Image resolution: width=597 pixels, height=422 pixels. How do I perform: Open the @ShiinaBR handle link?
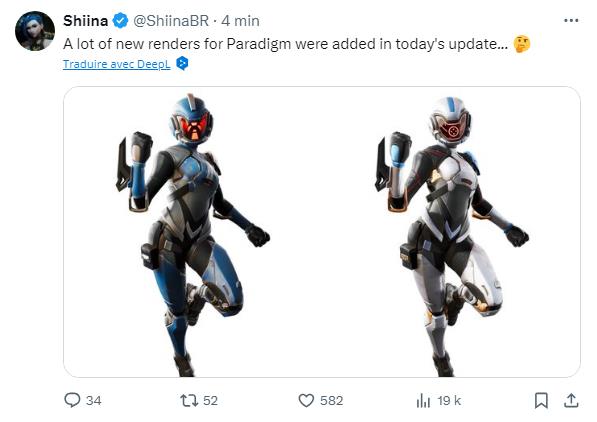point(171,21)
